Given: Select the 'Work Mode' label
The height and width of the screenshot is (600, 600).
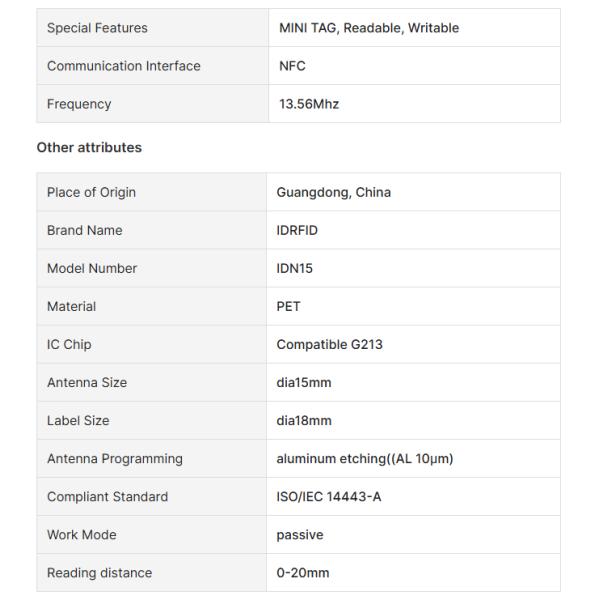Looking at the screenshot, I should (x=82, y=535).
